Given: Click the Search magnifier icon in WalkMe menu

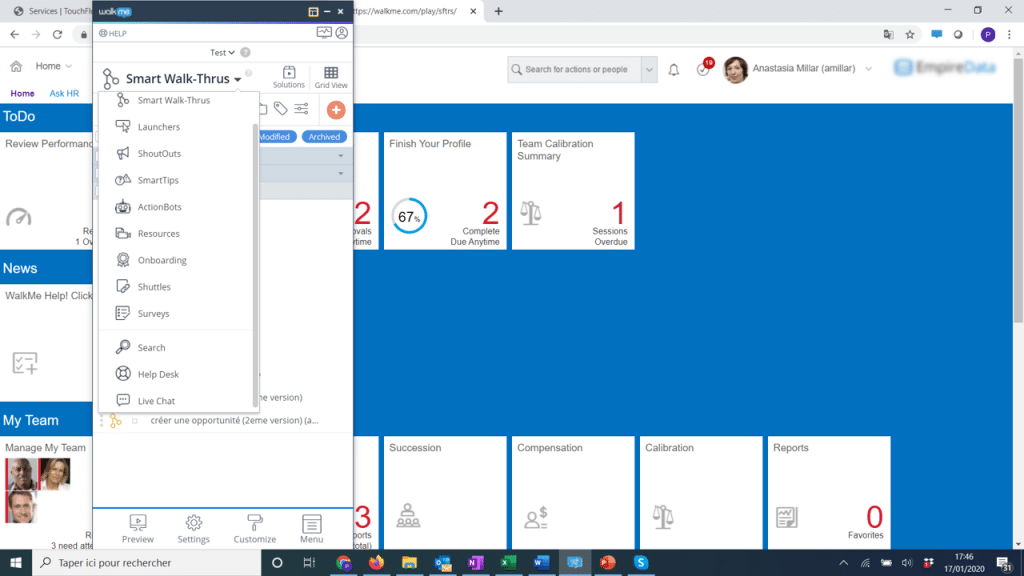Looking at the screenshot, I should point(123,347).
